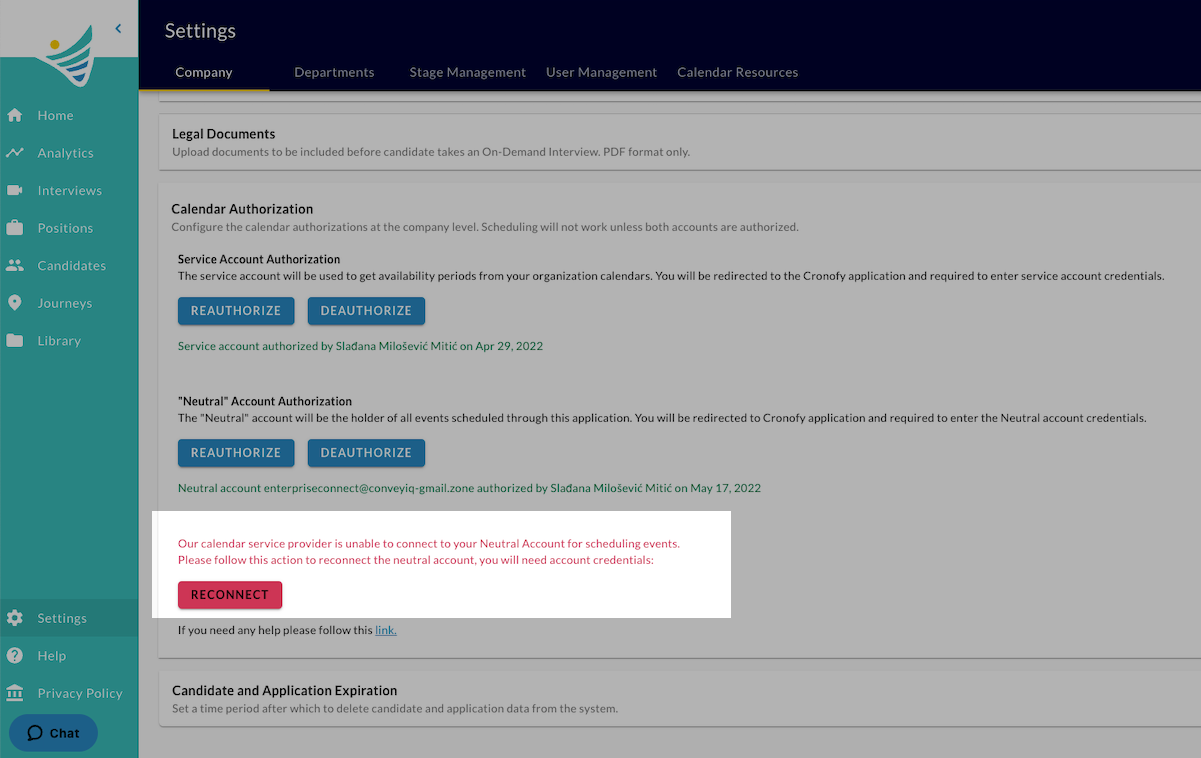This screenshot has height=758, width=1201.
Task: Click the Home house icon
Action: pos(15,115)
